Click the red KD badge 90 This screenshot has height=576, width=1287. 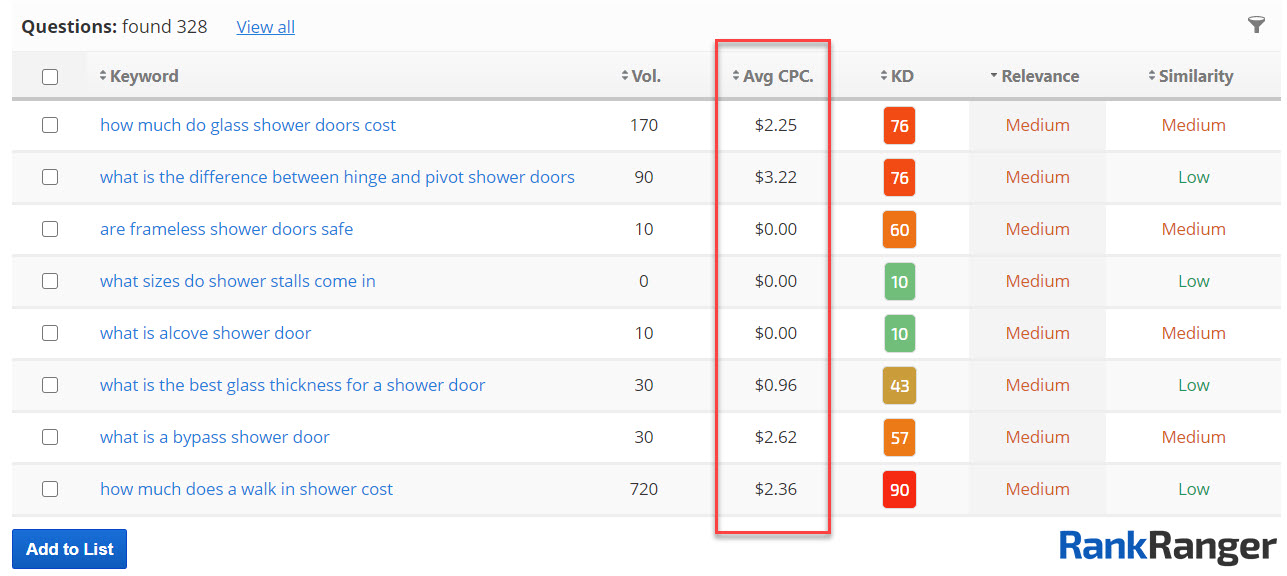pyautogui.click(x=899, y=490)
